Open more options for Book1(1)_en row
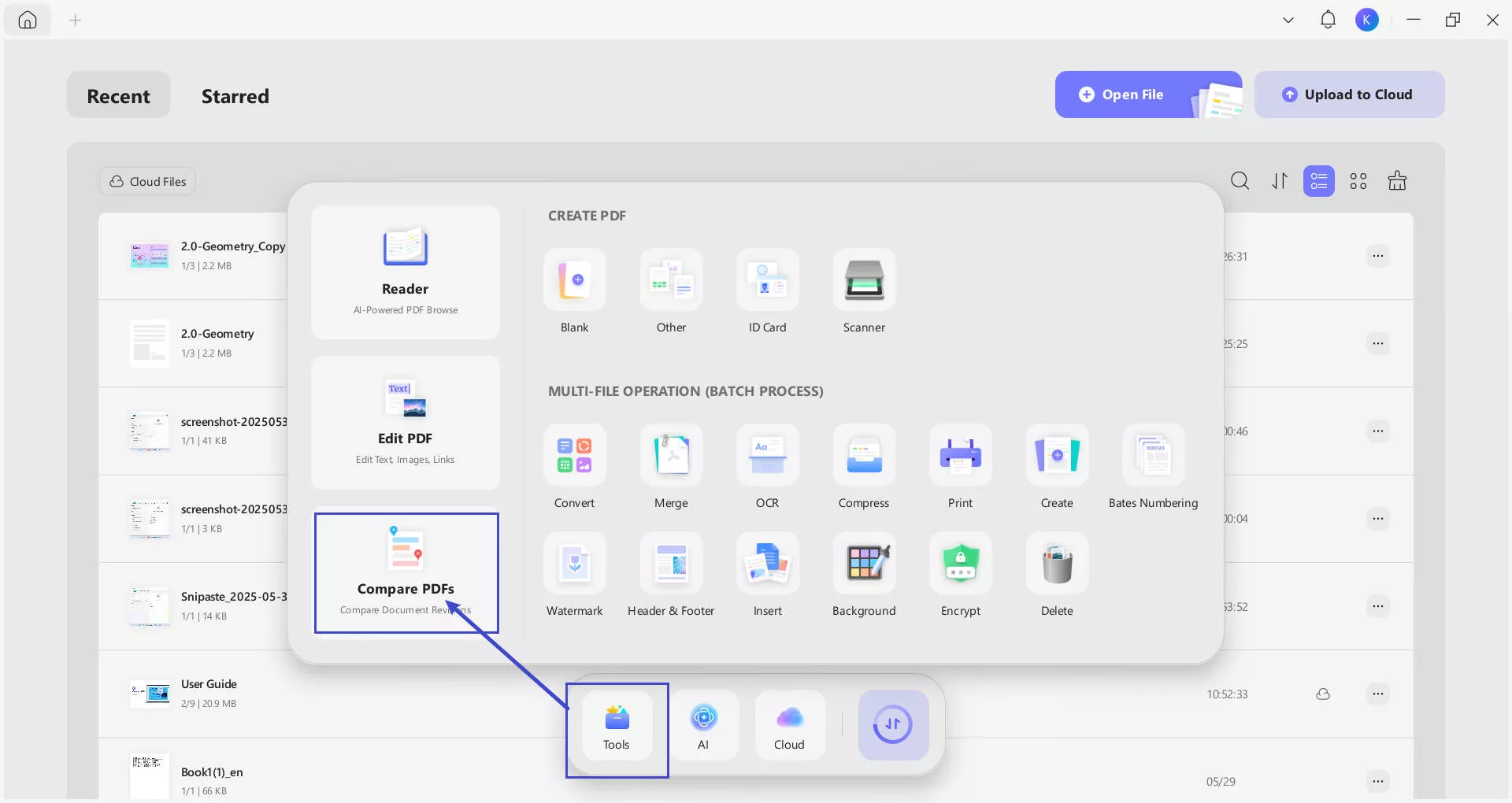Screen dimensions: 1512x803 1377,781
